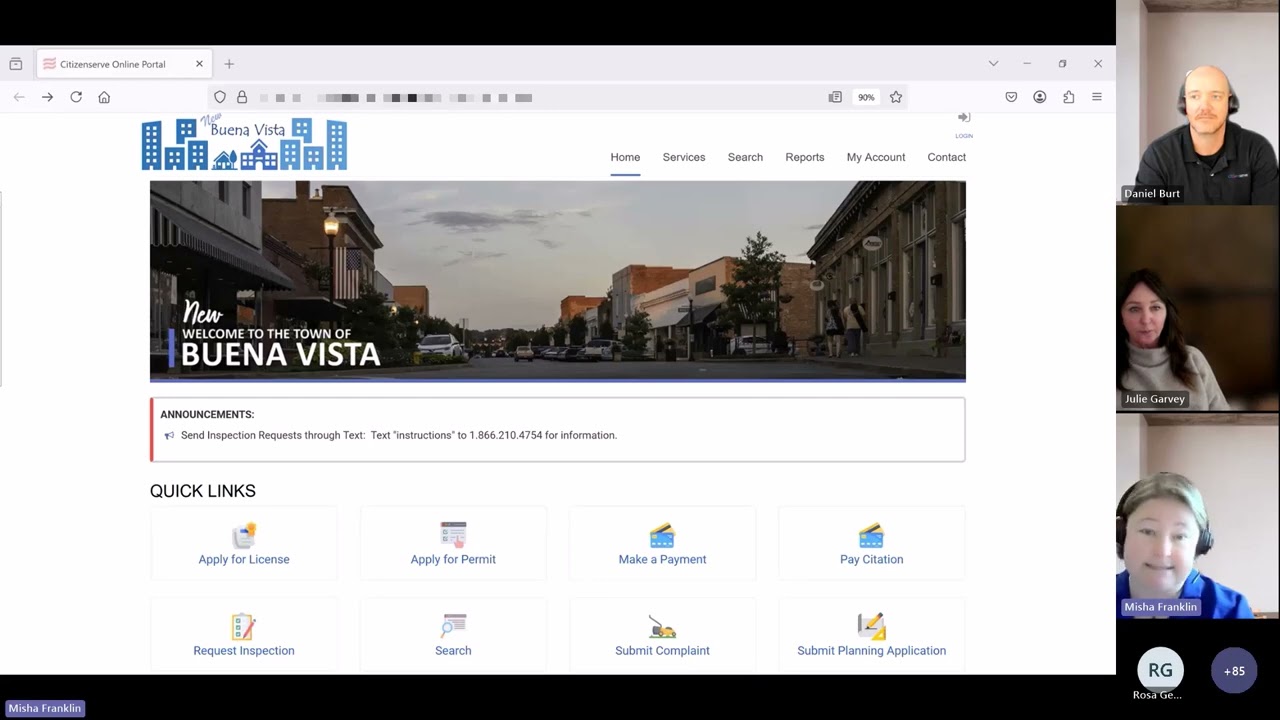Open the Services menu
Image resolution: width=1280 pixels, height=720 pixels.
[x=684, y=157]
